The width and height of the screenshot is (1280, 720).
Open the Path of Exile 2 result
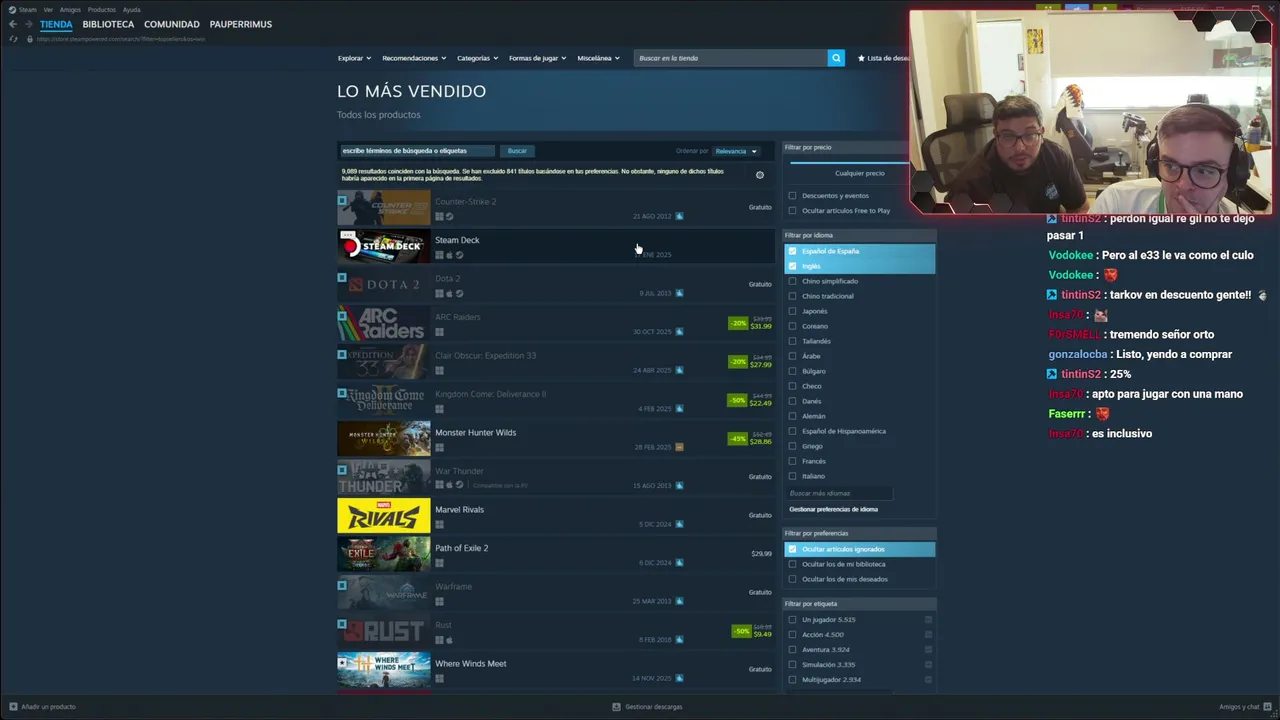click(555, 554)
